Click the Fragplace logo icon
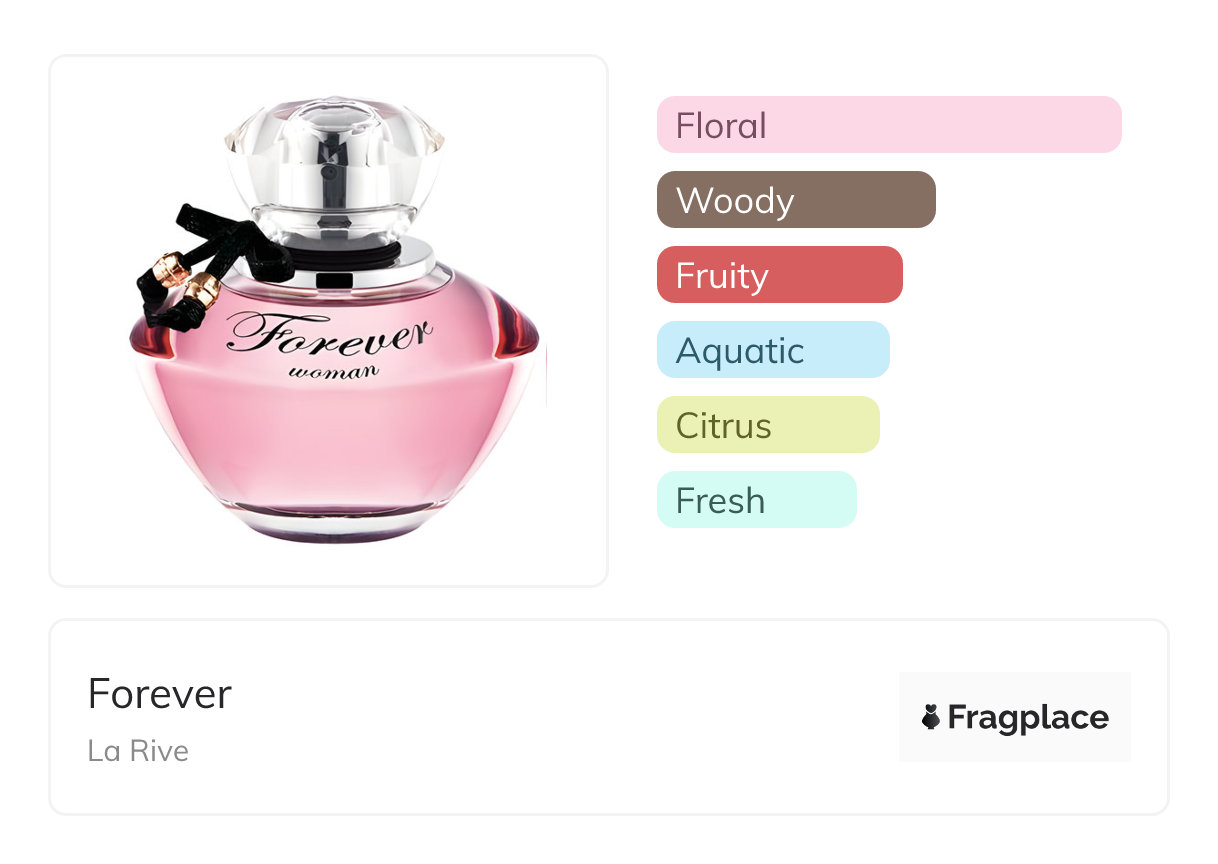 931,717
